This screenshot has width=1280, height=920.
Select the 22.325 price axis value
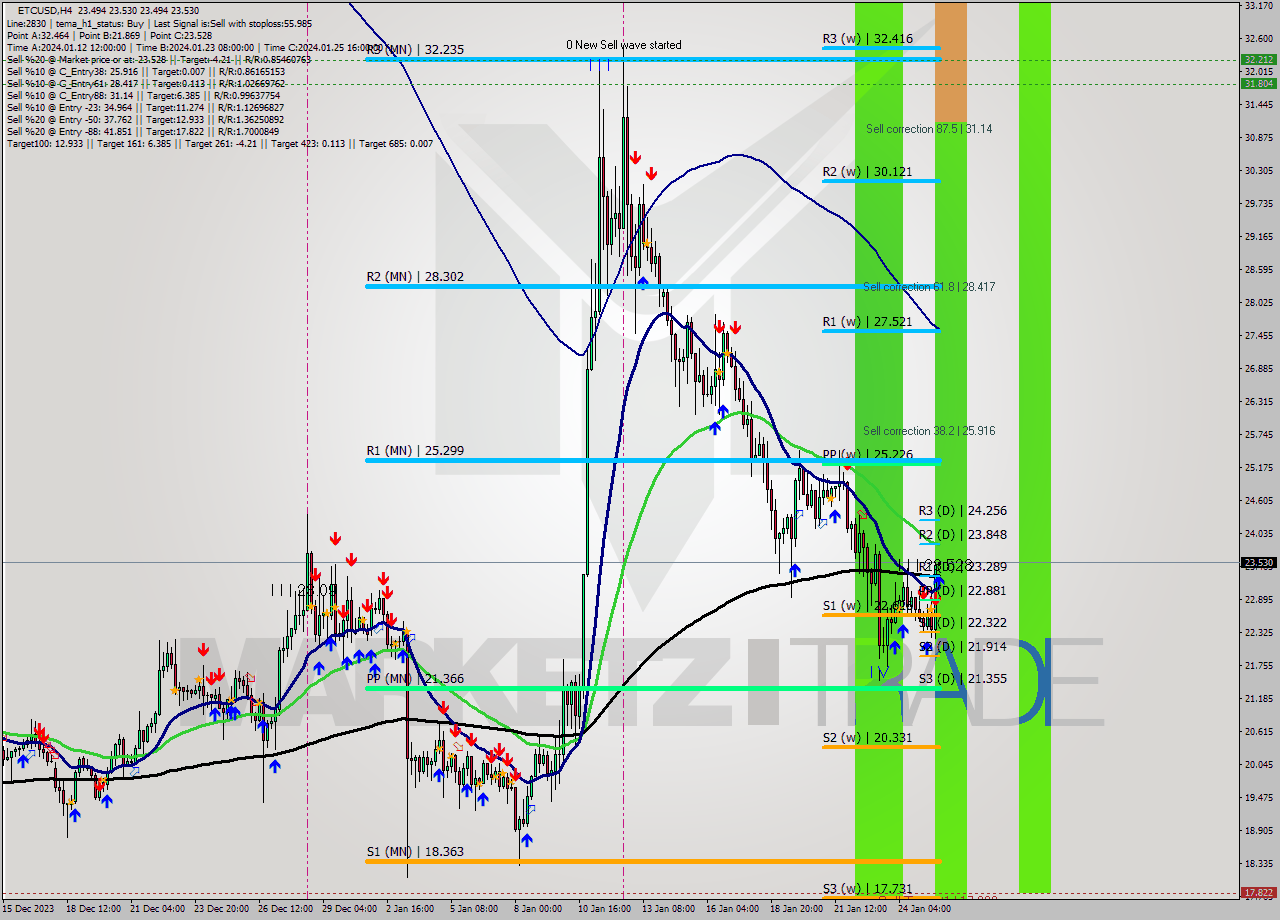point(1258,633)
